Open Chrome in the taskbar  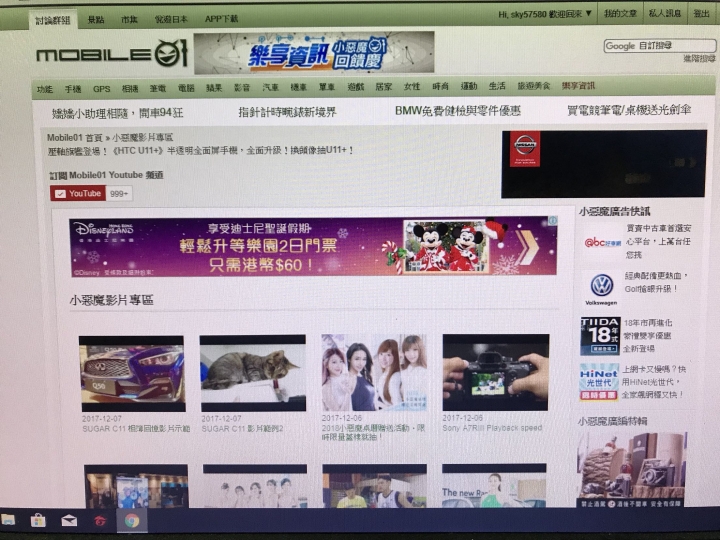(x=132, y=521)
